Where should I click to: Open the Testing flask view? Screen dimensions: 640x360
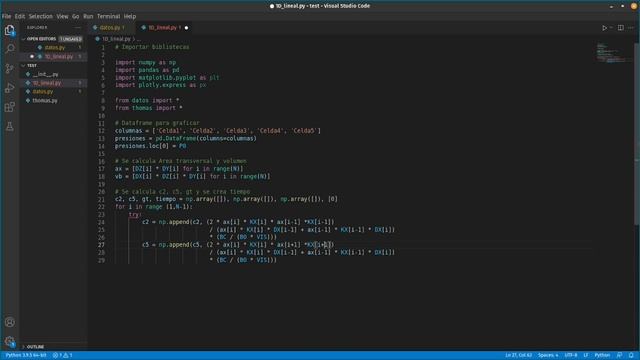pyautogui.click(x=9, y=127)
